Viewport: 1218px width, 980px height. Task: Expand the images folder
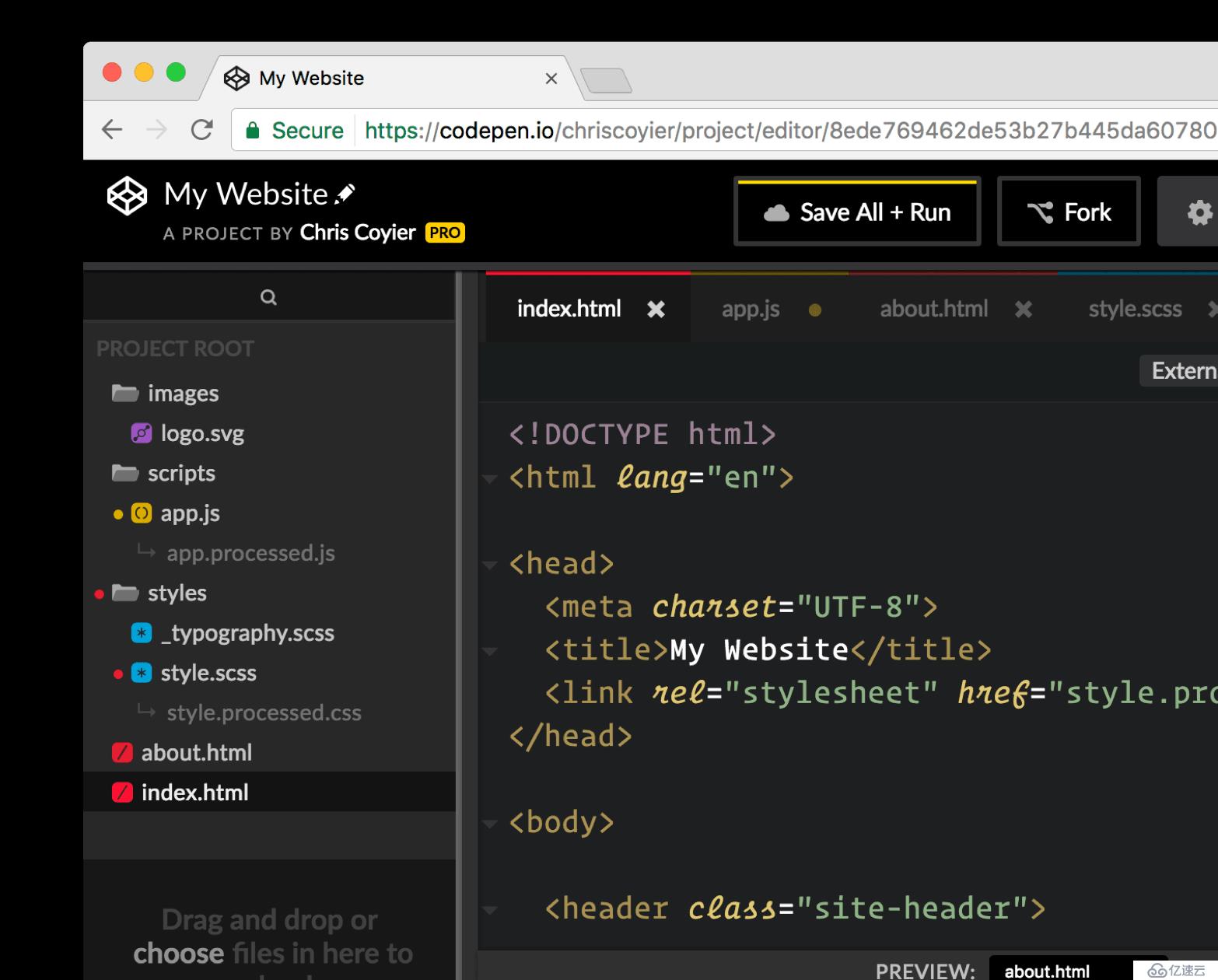pyautogui.click(x=165, y=394)
